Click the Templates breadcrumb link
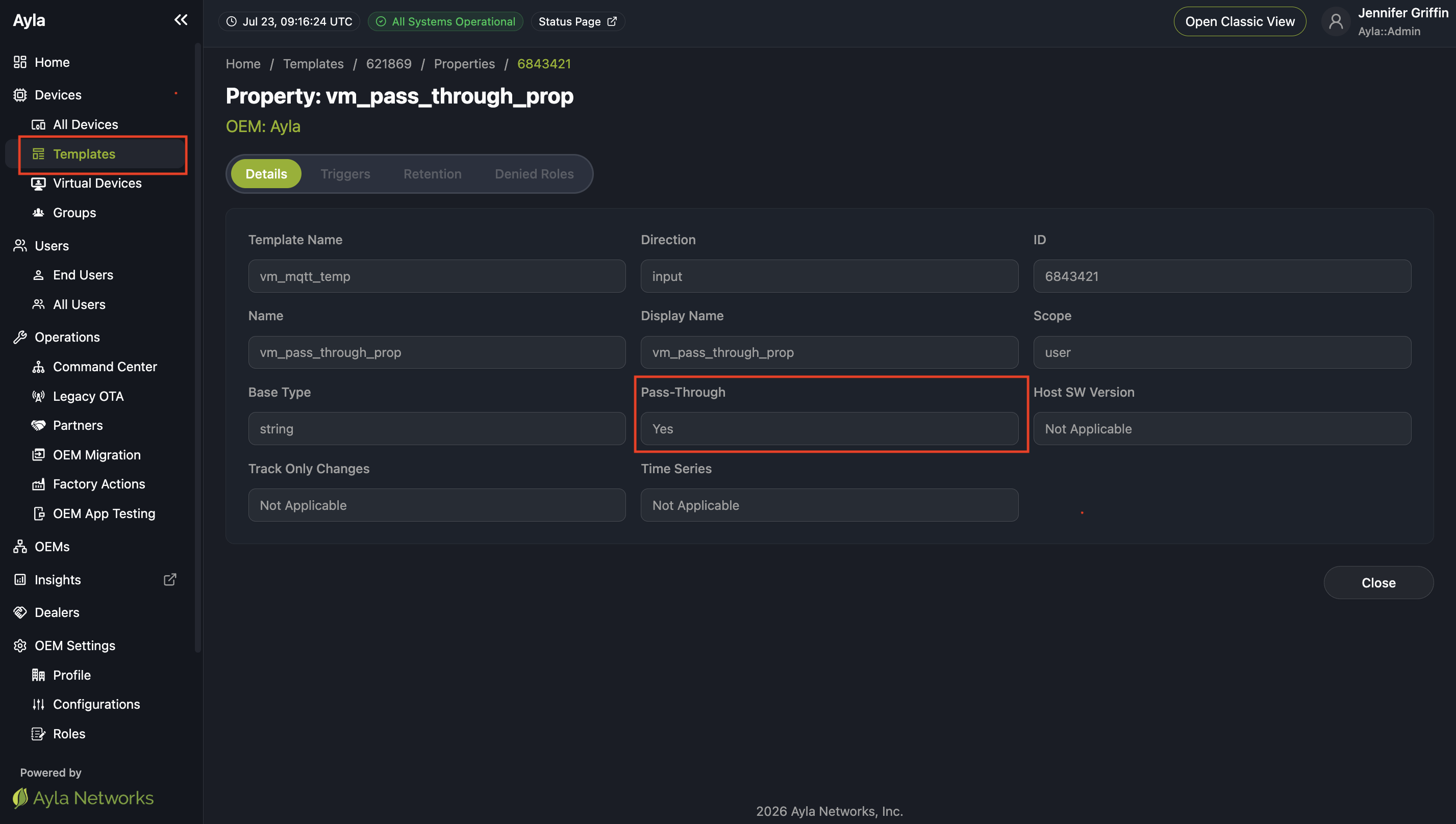 pyautogui.click(x=314, y=64)
